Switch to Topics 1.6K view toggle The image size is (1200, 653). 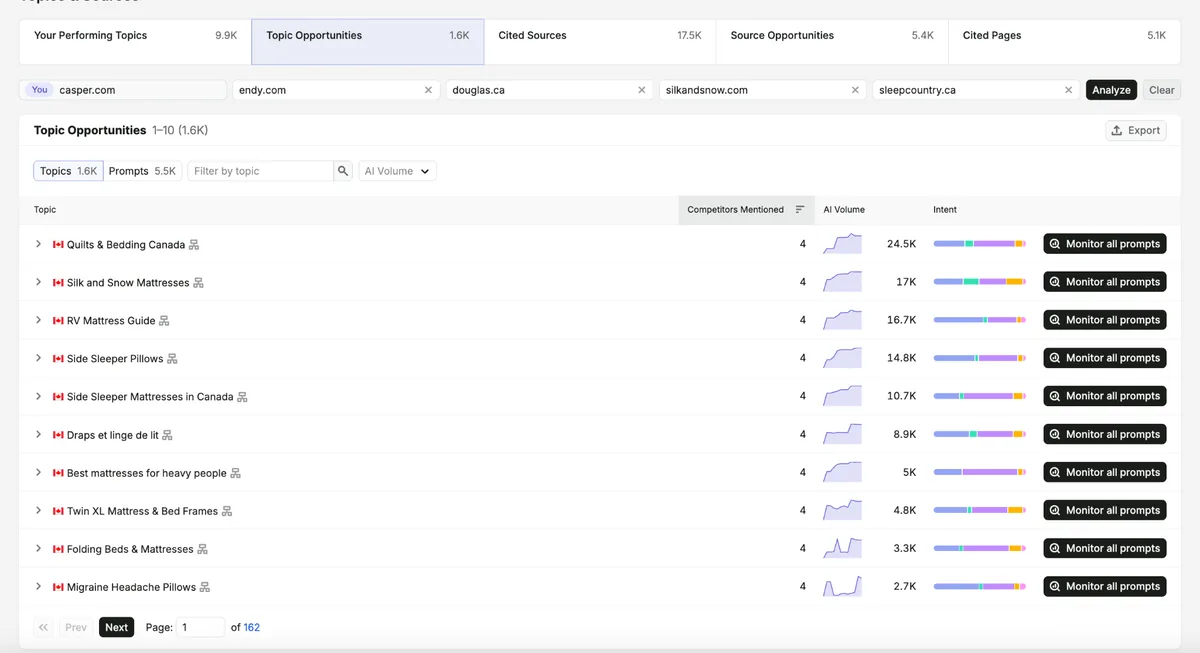[68, 171]
